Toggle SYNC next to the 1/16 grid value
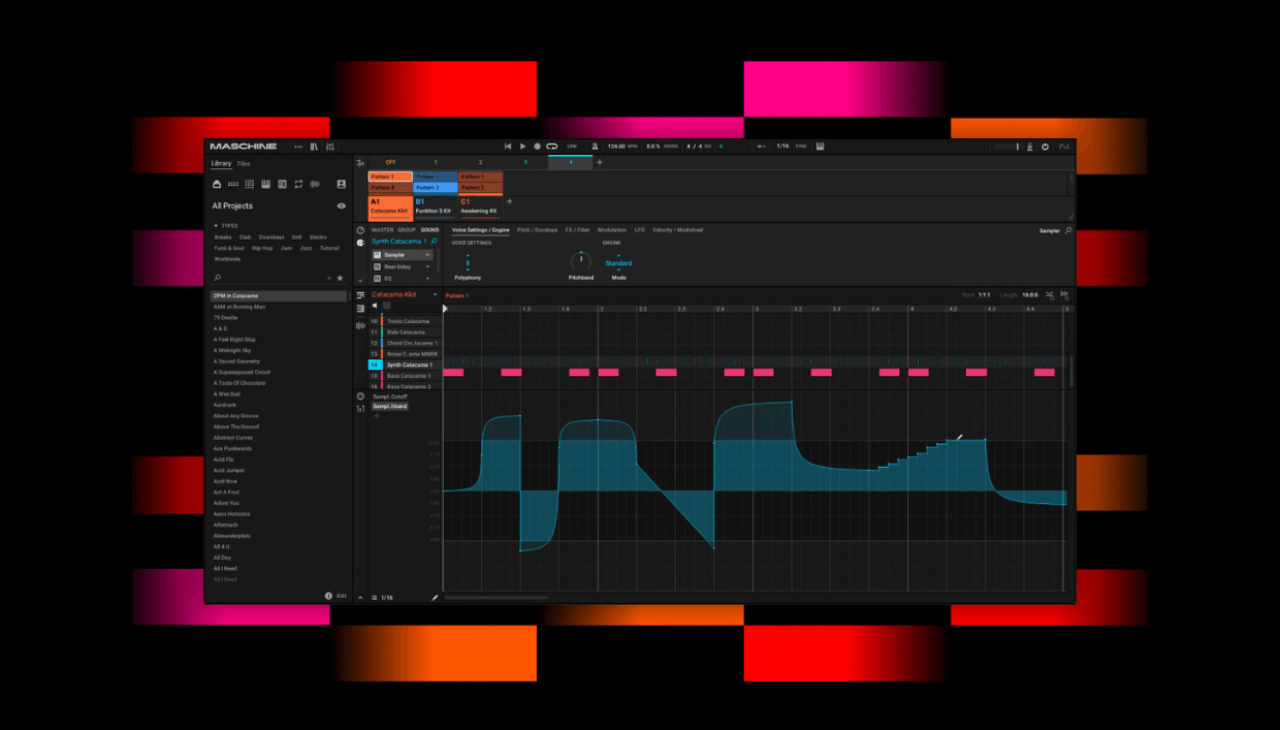This screenshot has height=730, width=1280. coord(801,146)
